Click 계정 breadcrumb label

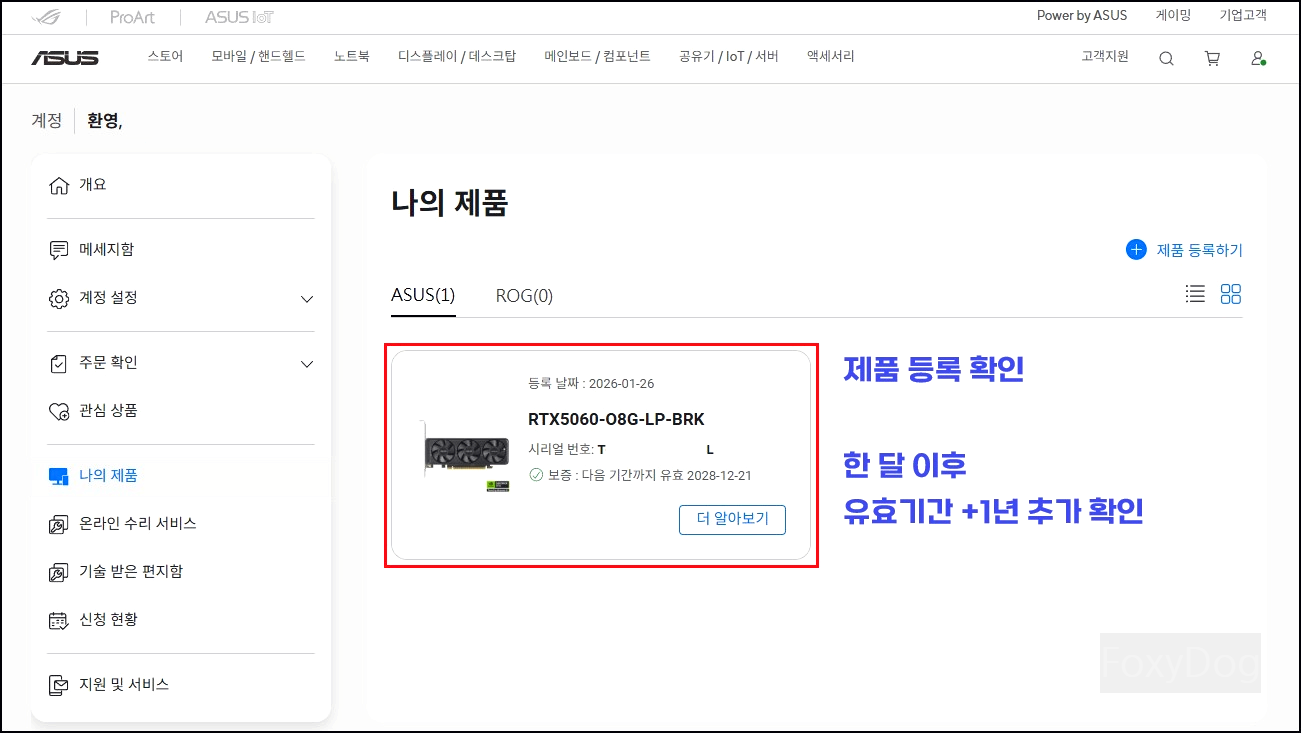pyautogui.click(x=47, y=121)
